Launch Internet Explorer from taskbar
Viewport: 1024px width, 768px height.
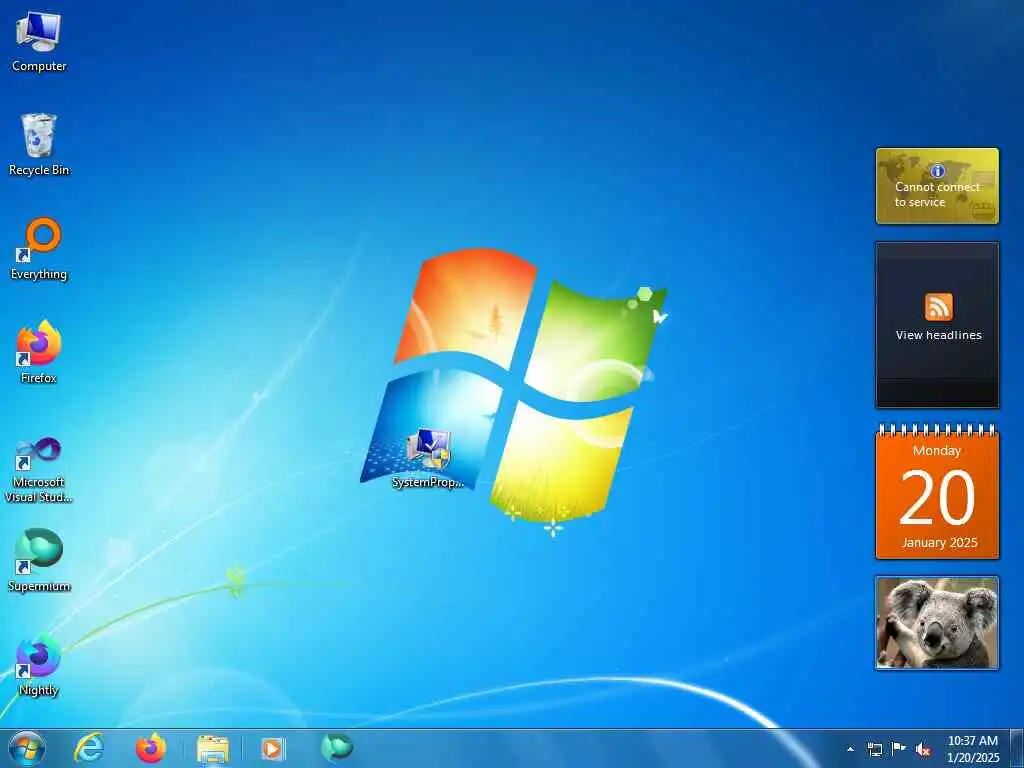click(x=88, y=748)
